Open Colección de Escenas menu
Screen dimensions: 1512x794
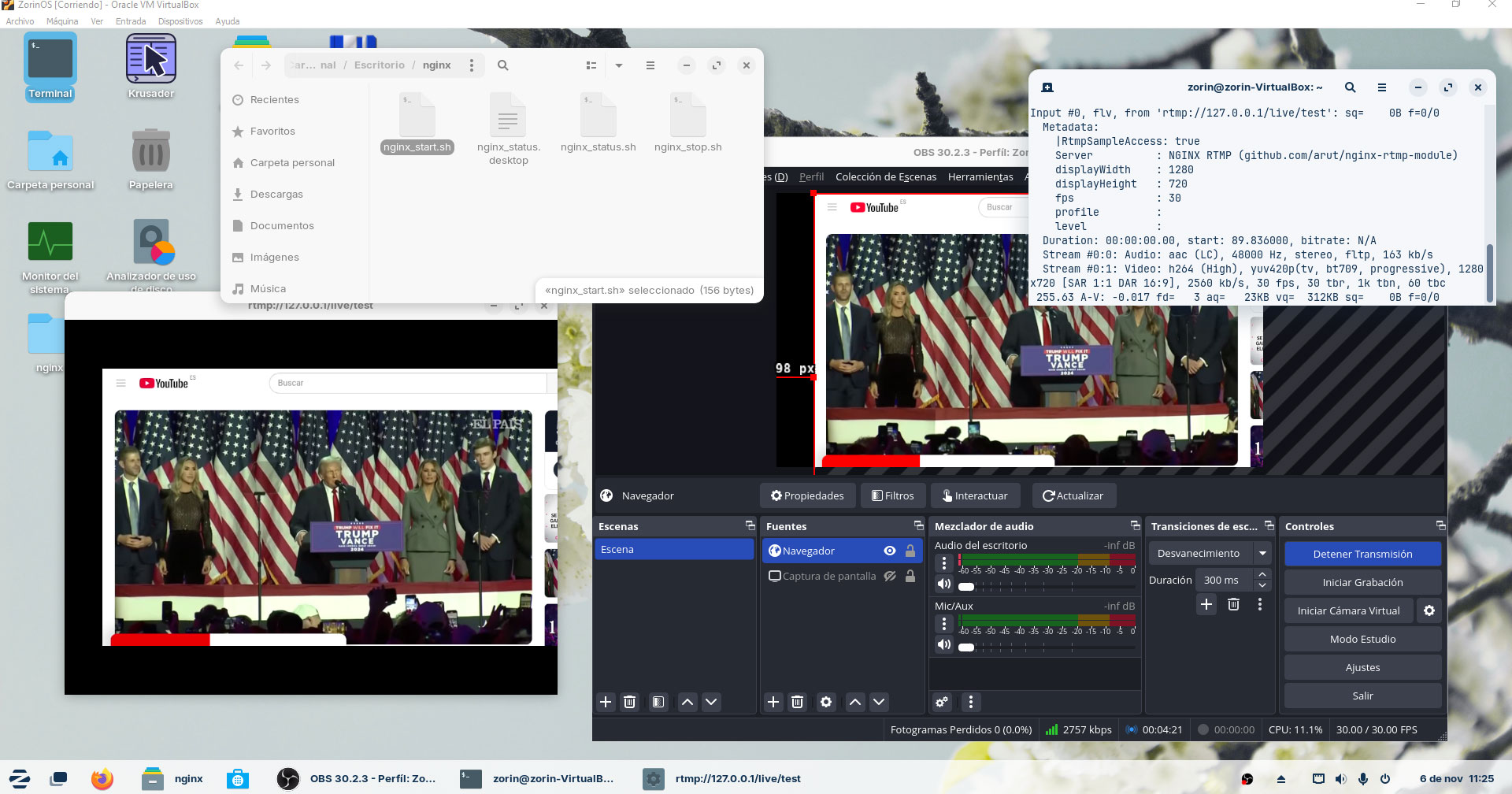pos(885,176)
